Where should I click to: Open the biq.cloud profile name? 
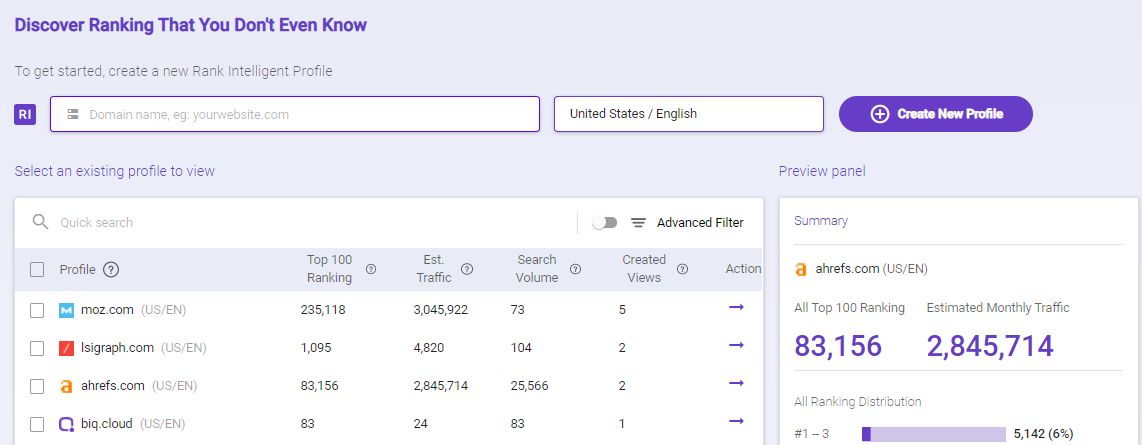point(107,424)
